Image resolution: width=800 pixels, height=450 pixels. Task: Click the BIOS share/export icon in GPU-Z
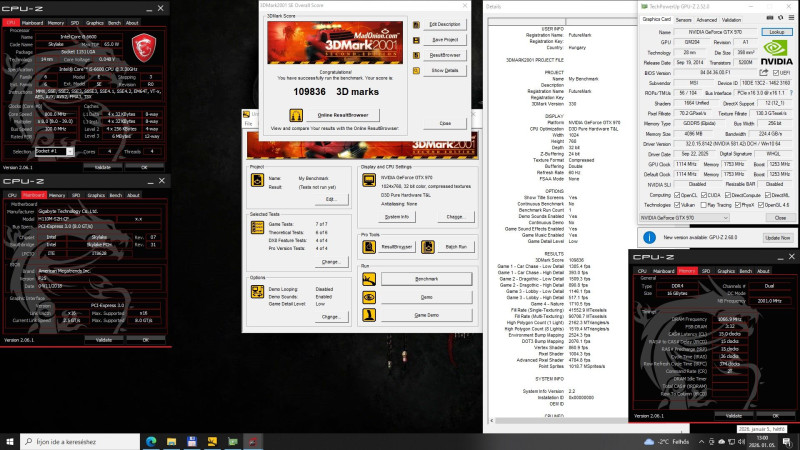[x=764, y=73]
